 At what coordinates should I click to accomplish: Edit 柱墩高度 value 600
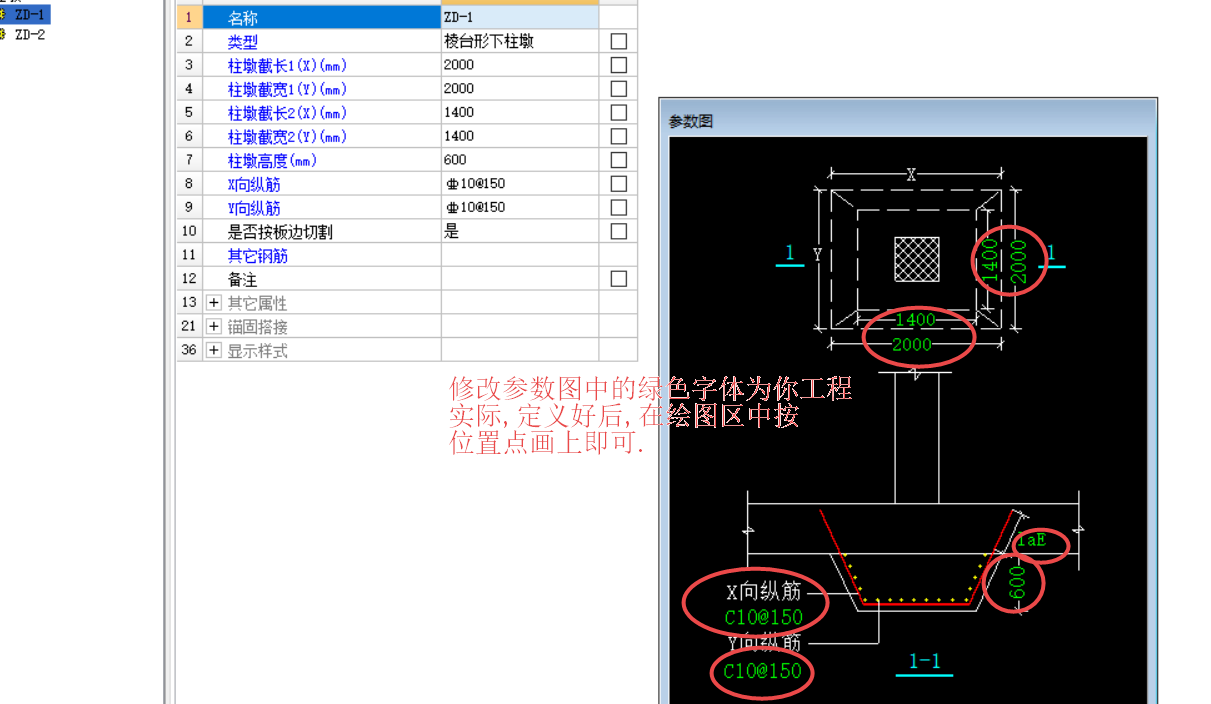click(x=520, y=160)
